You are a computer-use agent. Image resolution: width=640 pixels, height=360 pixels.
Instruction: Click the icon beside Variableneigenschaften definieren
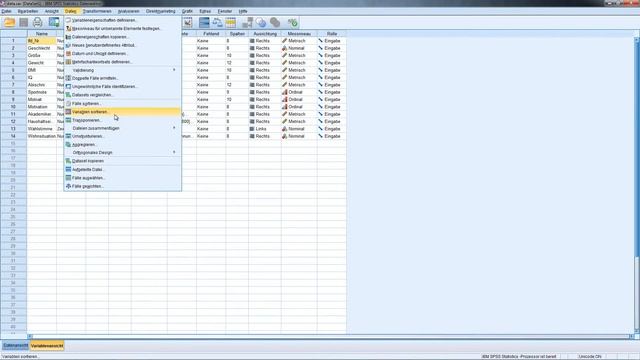[68, 20]
